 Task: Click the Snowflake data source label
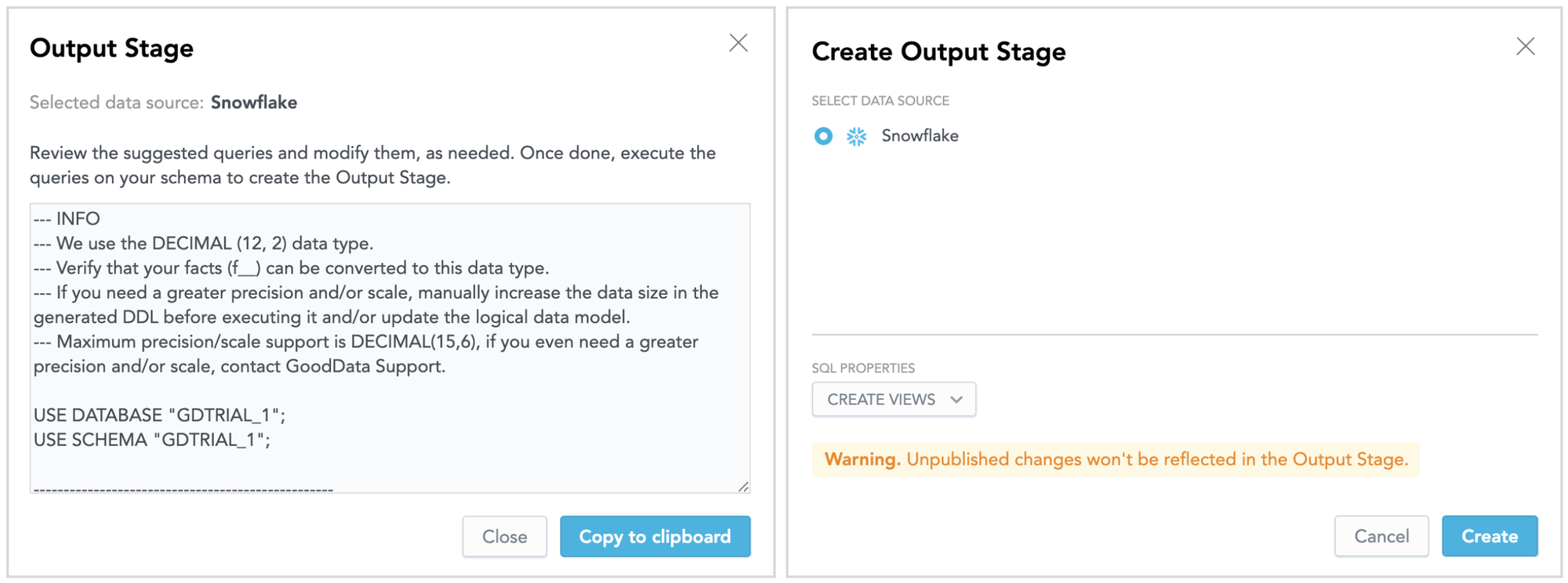click(920, 136)
